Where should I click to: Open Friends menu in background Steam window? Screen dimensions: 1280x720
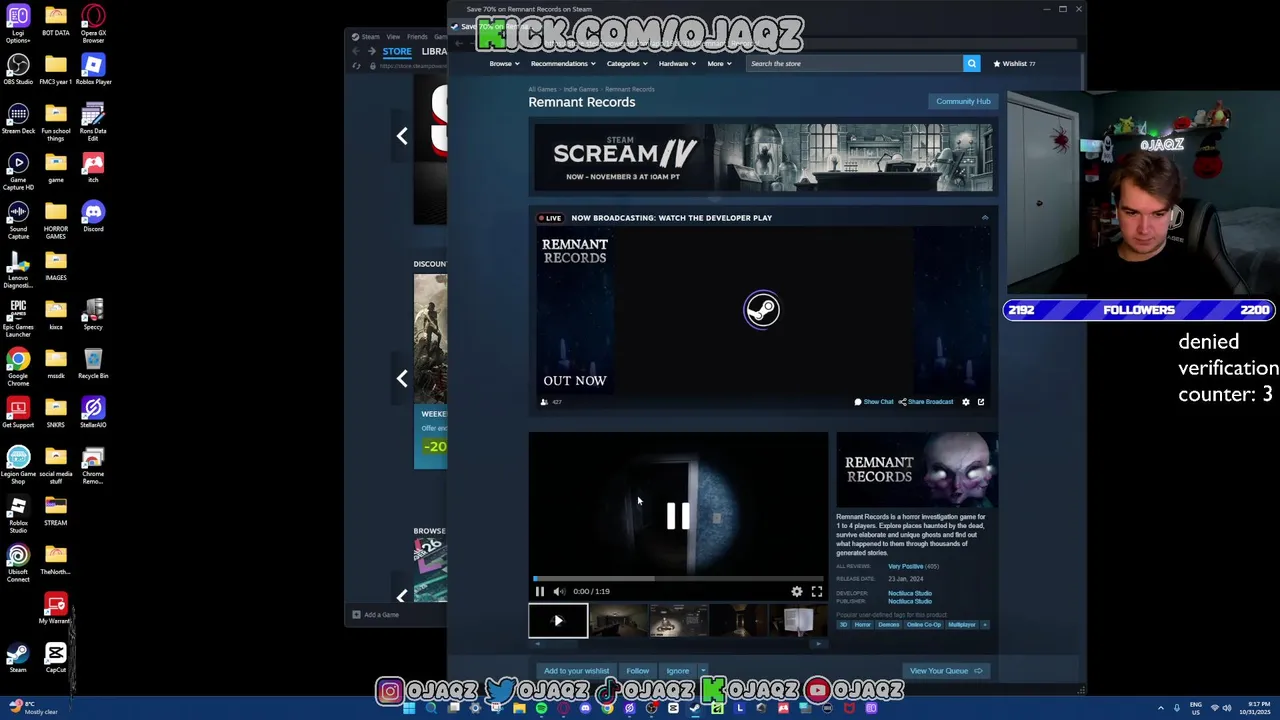(417, 37)
